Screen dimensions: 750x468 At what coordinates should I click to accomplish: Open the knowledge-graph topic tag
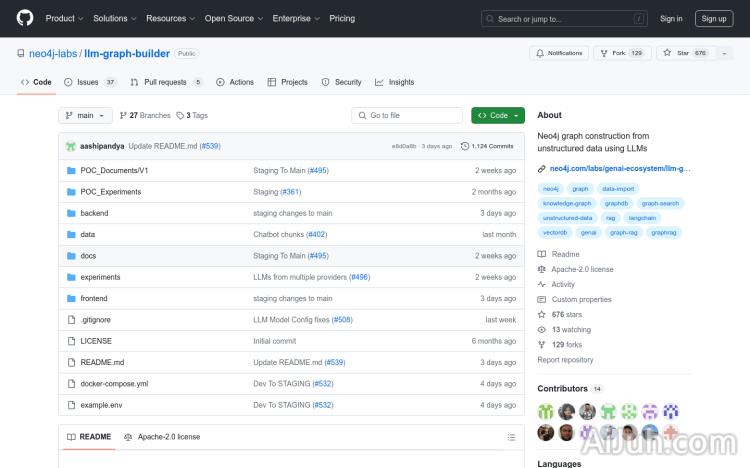tap(566, 203)
